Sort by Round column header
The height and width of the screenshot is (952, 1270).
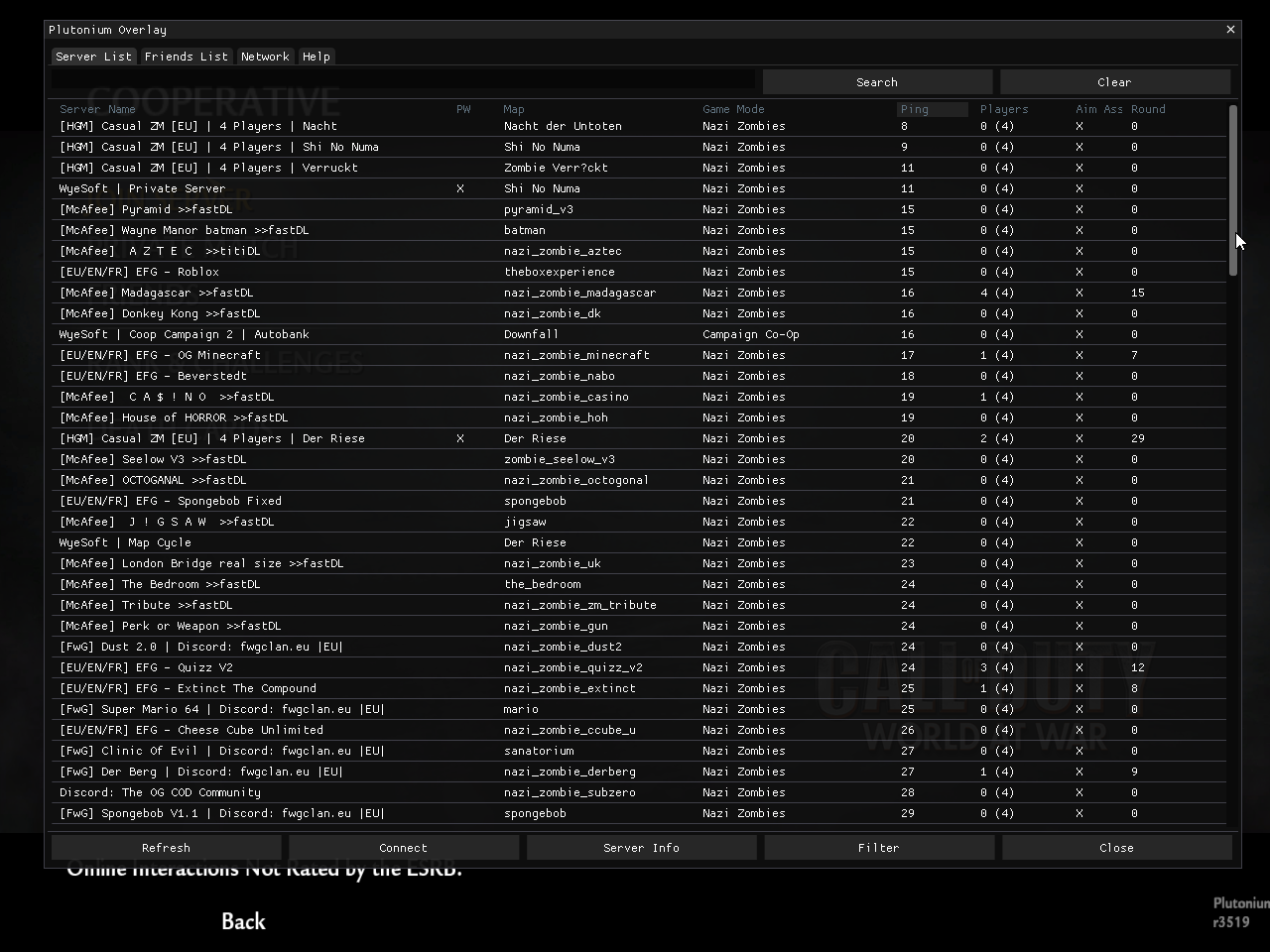pos(1148,109)
